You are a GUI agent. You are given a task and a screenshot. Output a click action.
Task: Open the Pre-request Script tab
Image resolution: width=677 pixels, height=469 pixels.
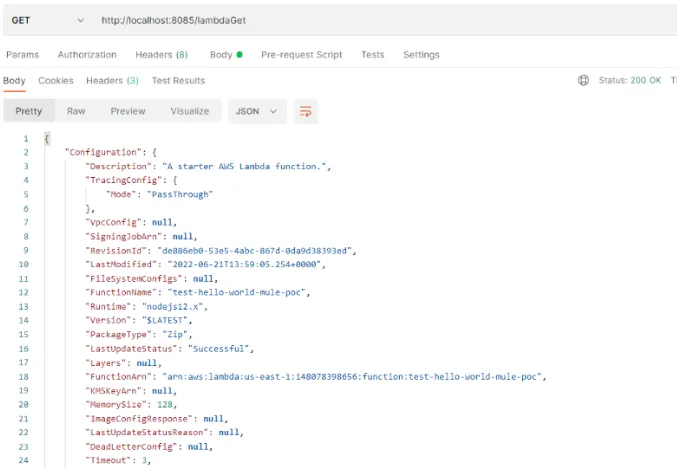click(301, 55)
